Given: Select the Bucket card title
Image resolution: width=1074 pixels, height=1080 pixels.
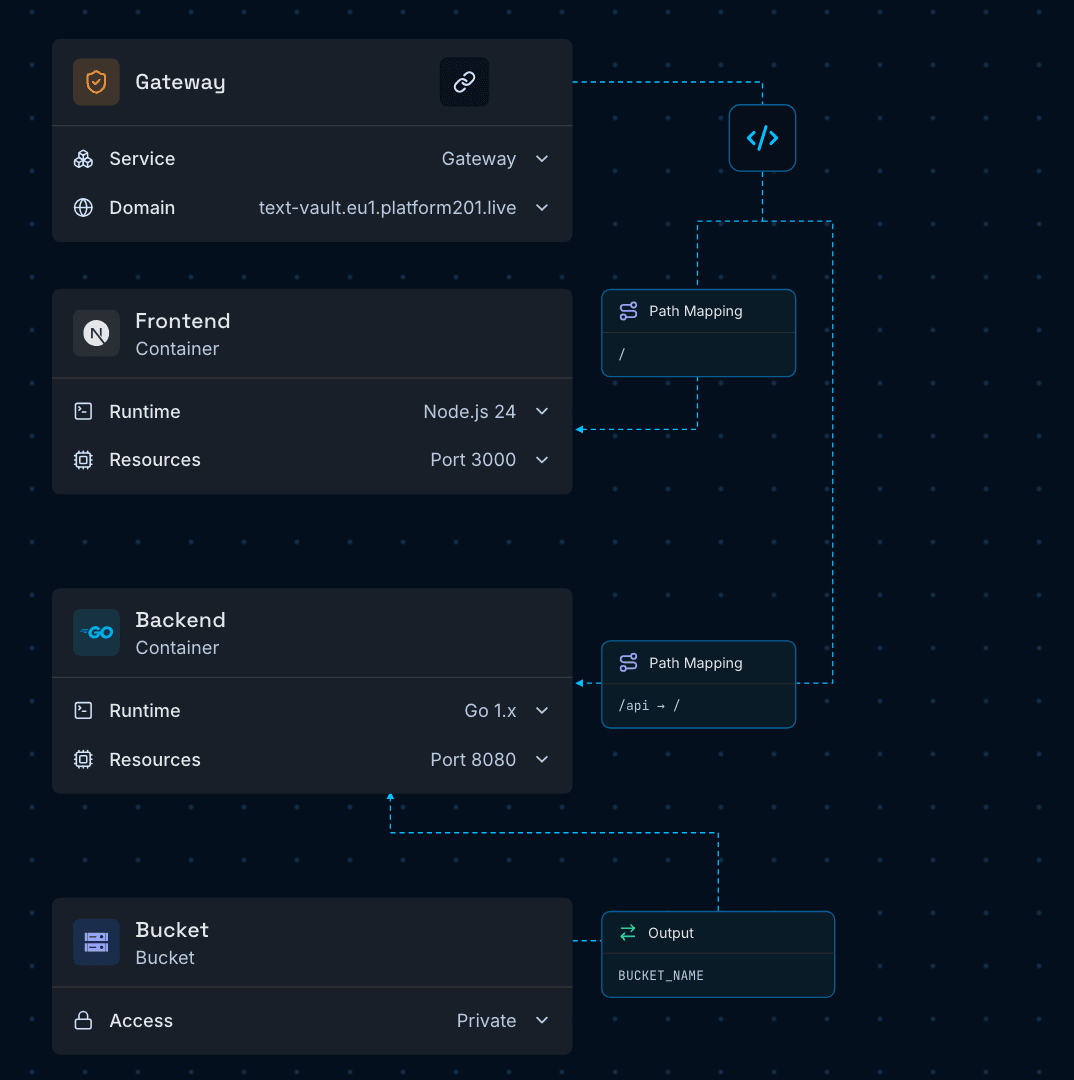Looking at the screenshot, I should point(172,930).
